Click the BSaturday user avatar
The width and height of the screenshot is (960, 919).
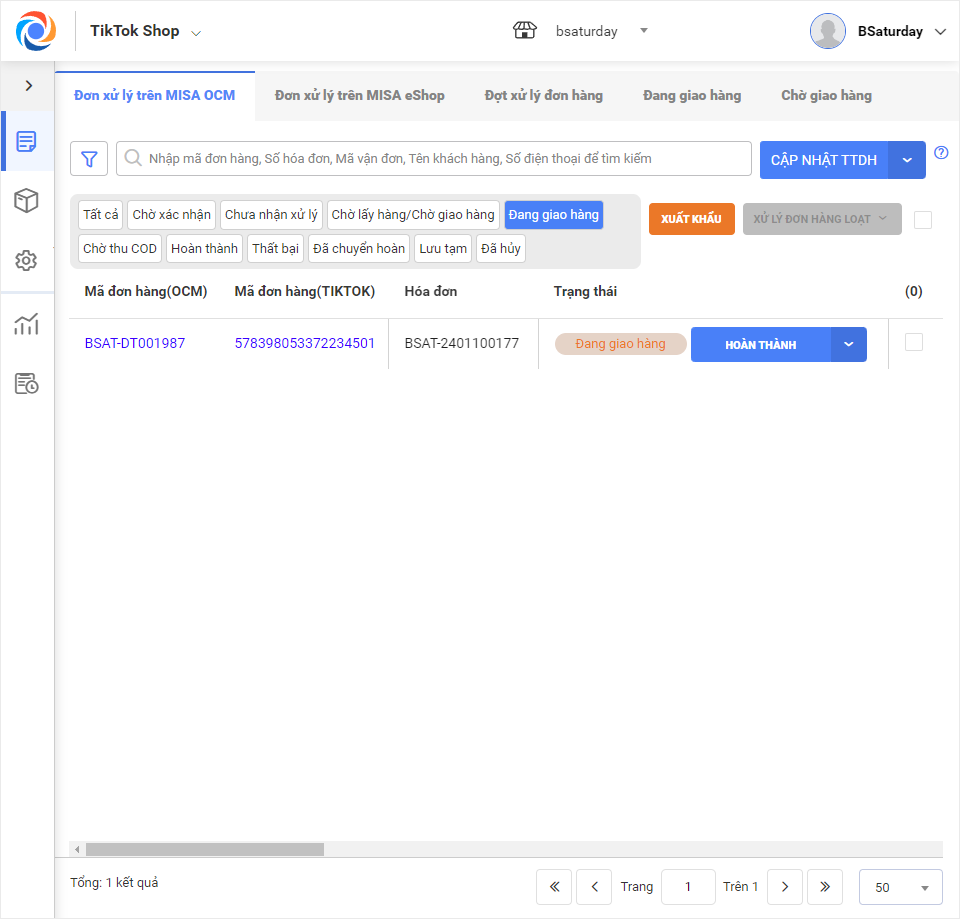click(x=828, y=31)
